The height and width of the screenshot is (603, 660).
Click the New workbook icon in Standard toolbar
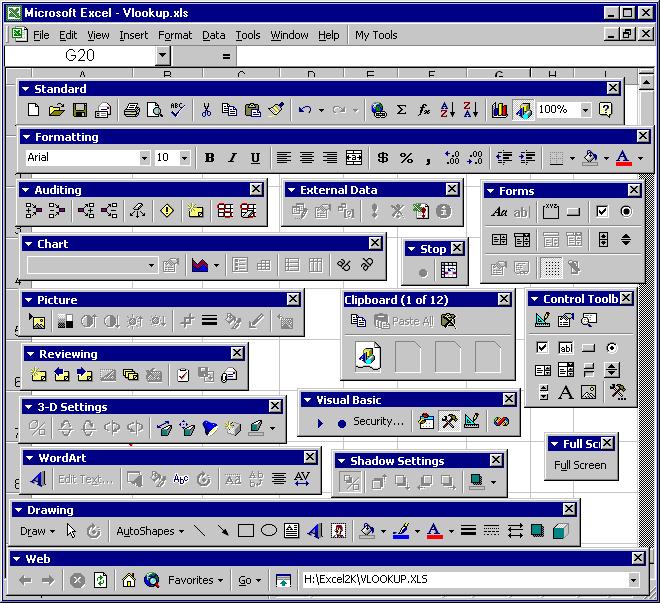(34, 110)
